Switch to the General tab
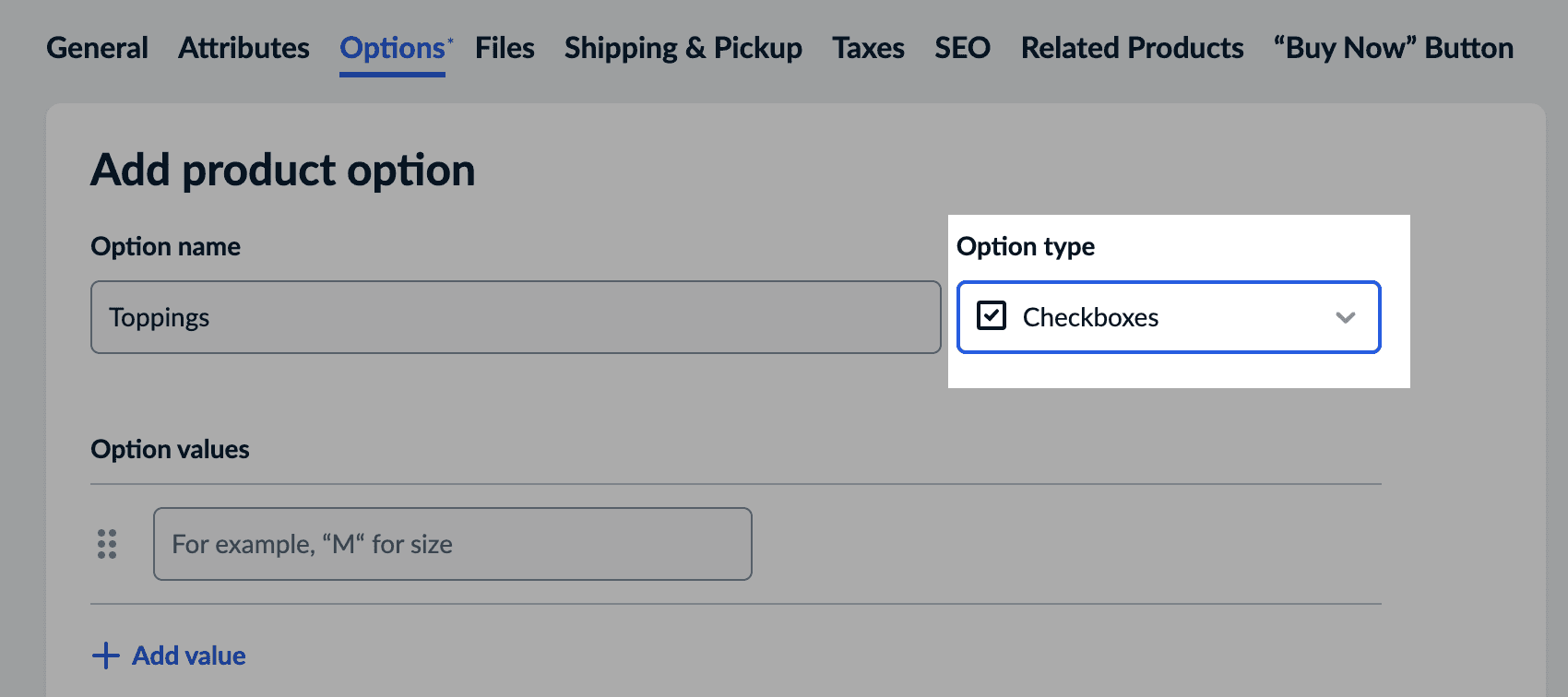 97,48
